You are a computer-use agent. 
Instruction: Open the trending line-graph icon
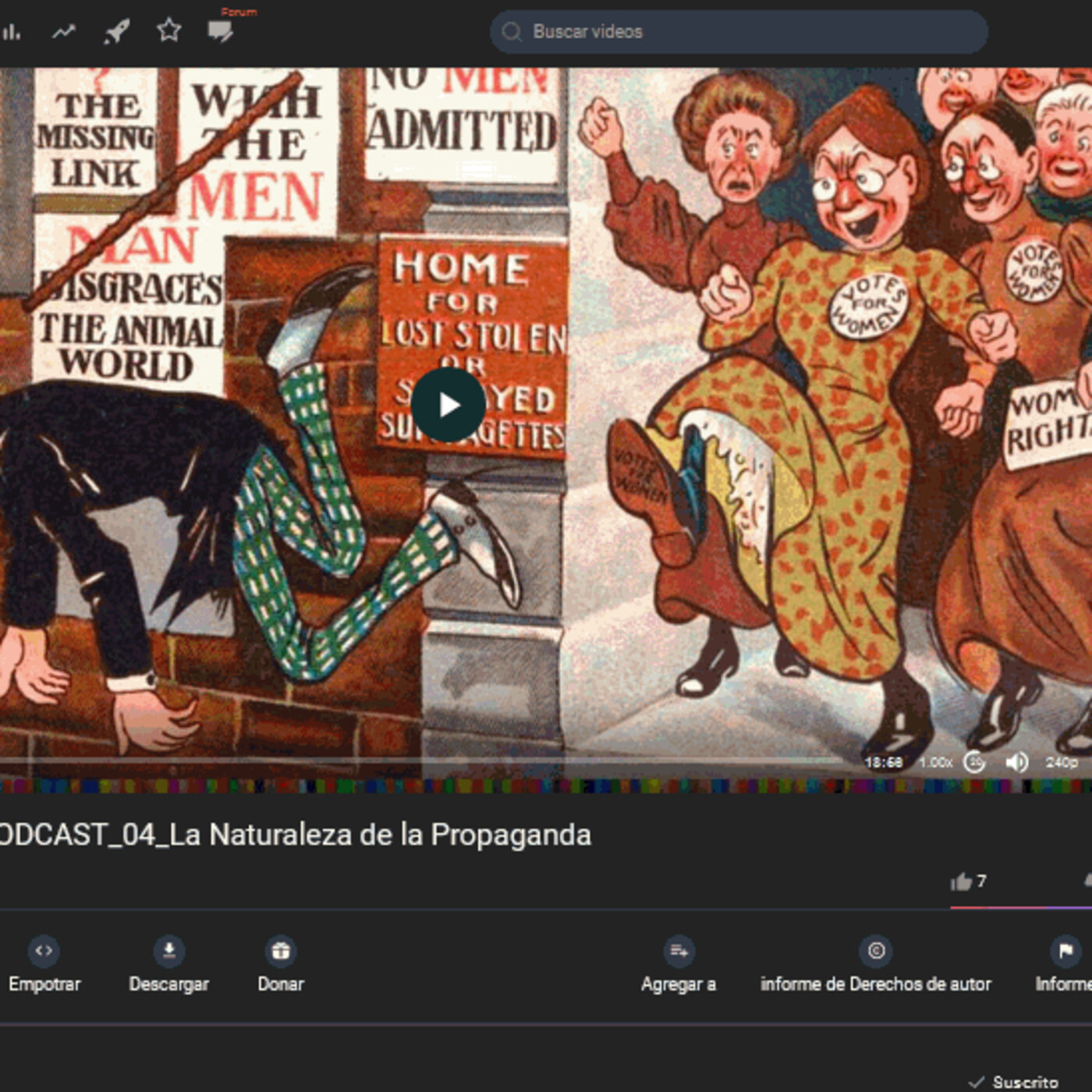pos(64,31)
